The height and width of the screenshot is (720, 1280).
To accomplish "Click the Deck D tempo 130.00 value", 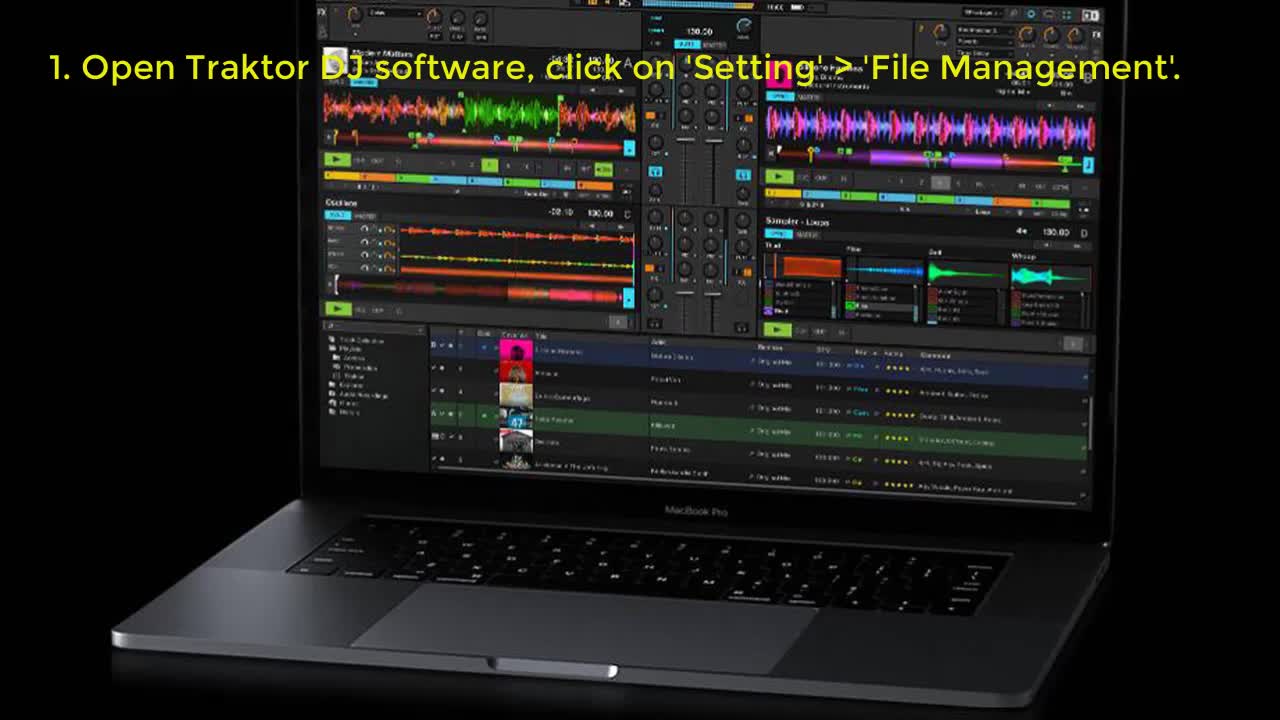I will (x=1056, y=232).
